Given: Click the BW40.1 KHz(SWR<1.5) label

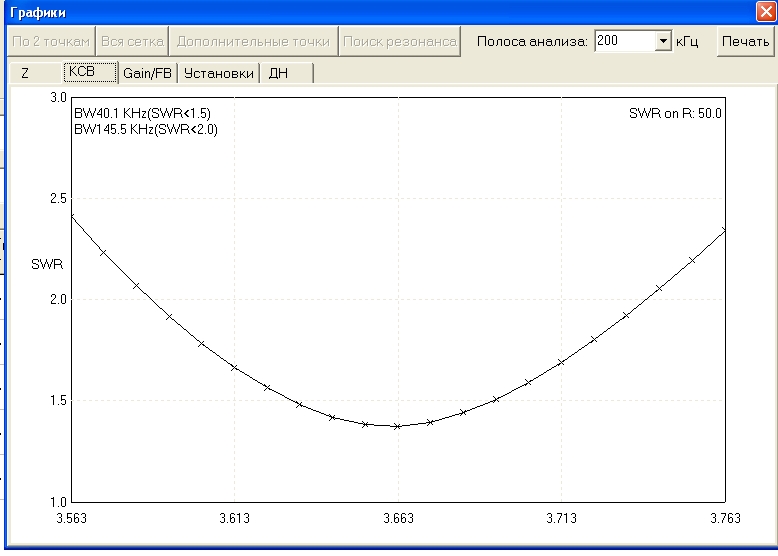Looking at the screenshot, I should coord(142,114).
